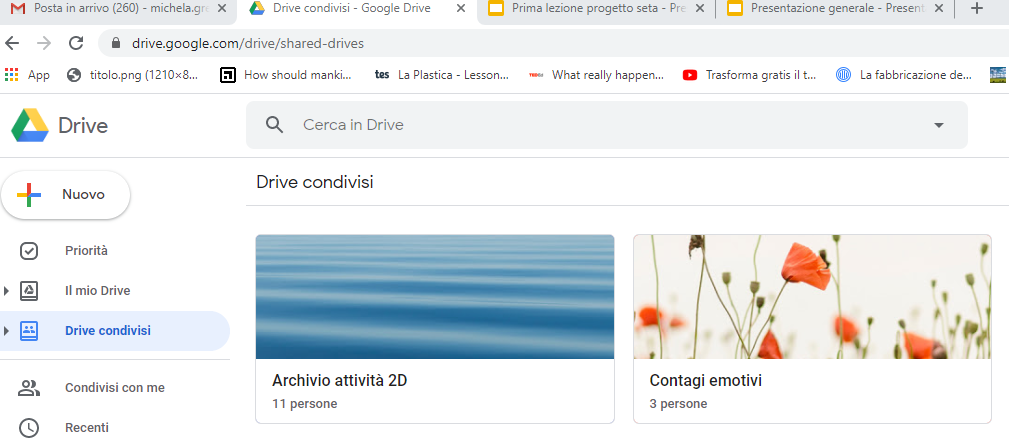Image resolution: width=1009 pixels, height=443 pixels.
Task: Open the La fabbricazione de... bookmark
Action: click(x=903, y=75)
